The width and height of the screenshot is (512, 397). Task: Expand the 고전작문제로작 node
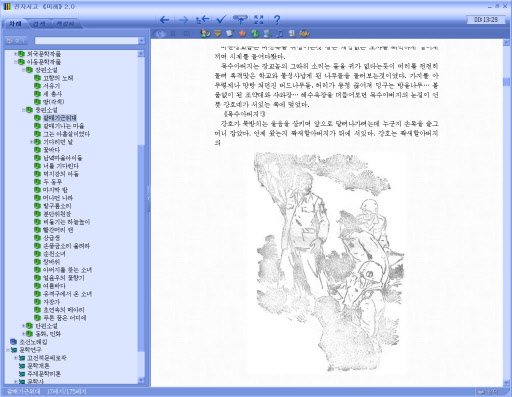tap(15, 358)
